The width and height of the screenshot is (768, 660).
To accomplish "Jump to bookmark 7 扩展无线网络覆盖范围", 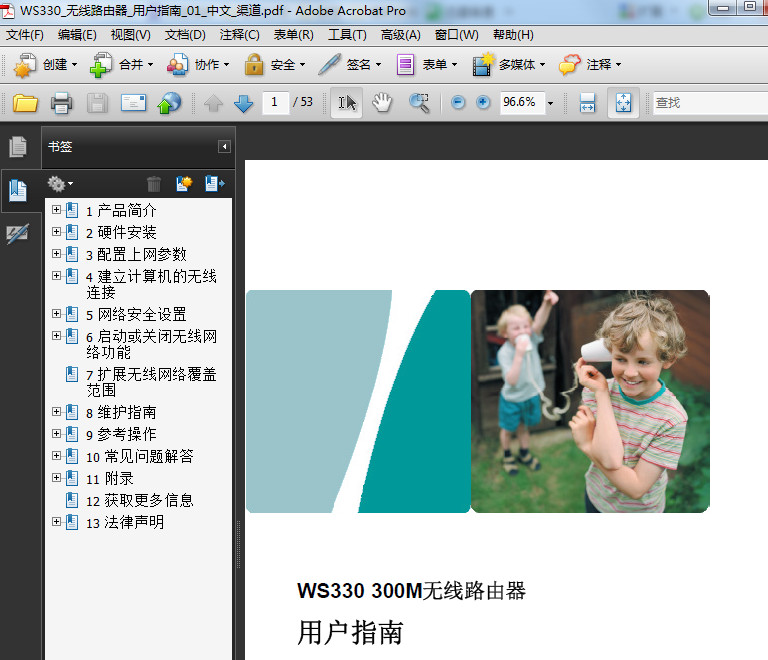I will [x=151, y=382].
